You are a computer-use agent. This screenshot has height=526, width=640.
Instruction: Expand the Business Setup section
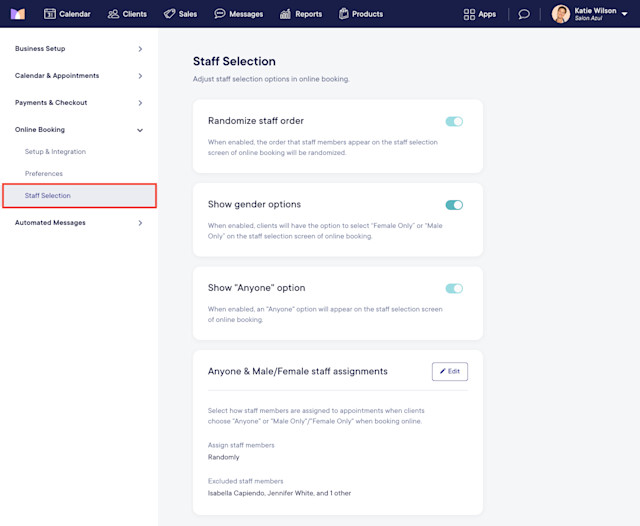tap(79, 49)
